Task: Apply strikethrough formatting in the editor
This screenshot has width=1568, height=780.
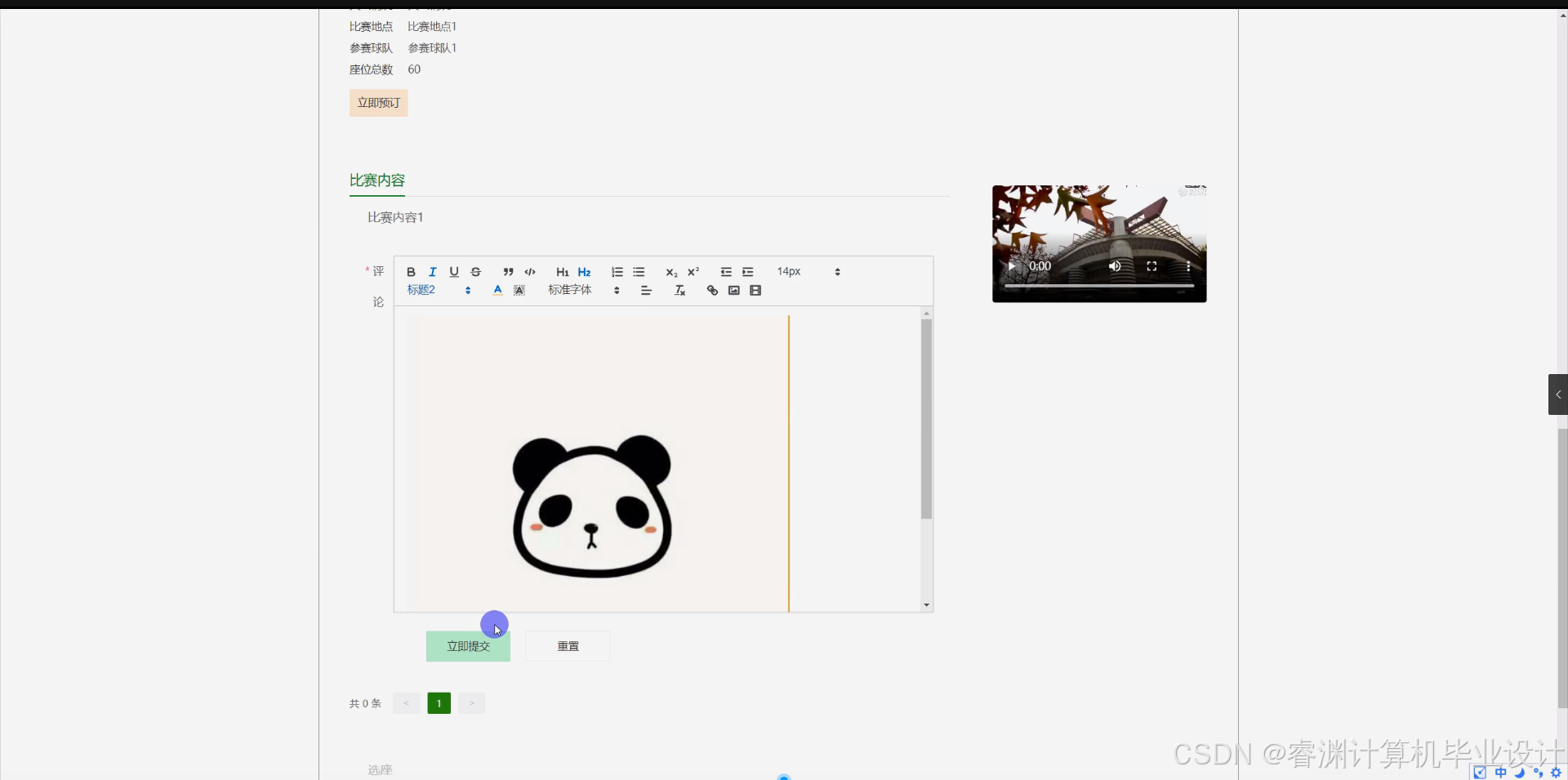Action: coord(476,272)
